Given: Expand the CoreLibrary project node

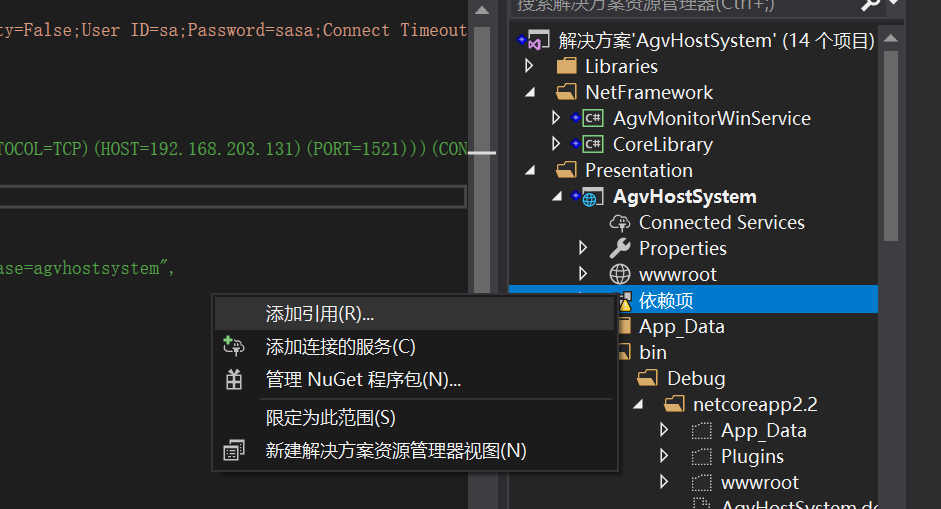Looking at the screenshot, I should coord(556,143).
